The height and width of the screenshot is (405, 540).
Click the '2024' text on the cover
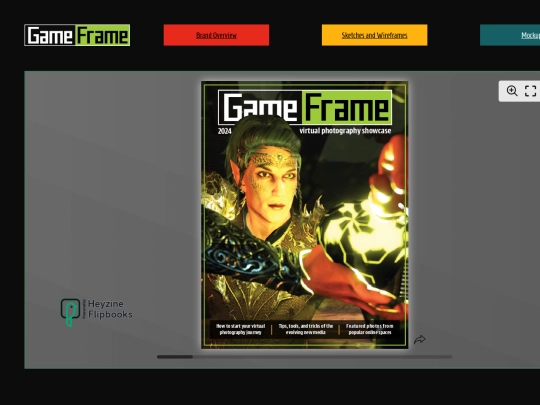point(225,131)
